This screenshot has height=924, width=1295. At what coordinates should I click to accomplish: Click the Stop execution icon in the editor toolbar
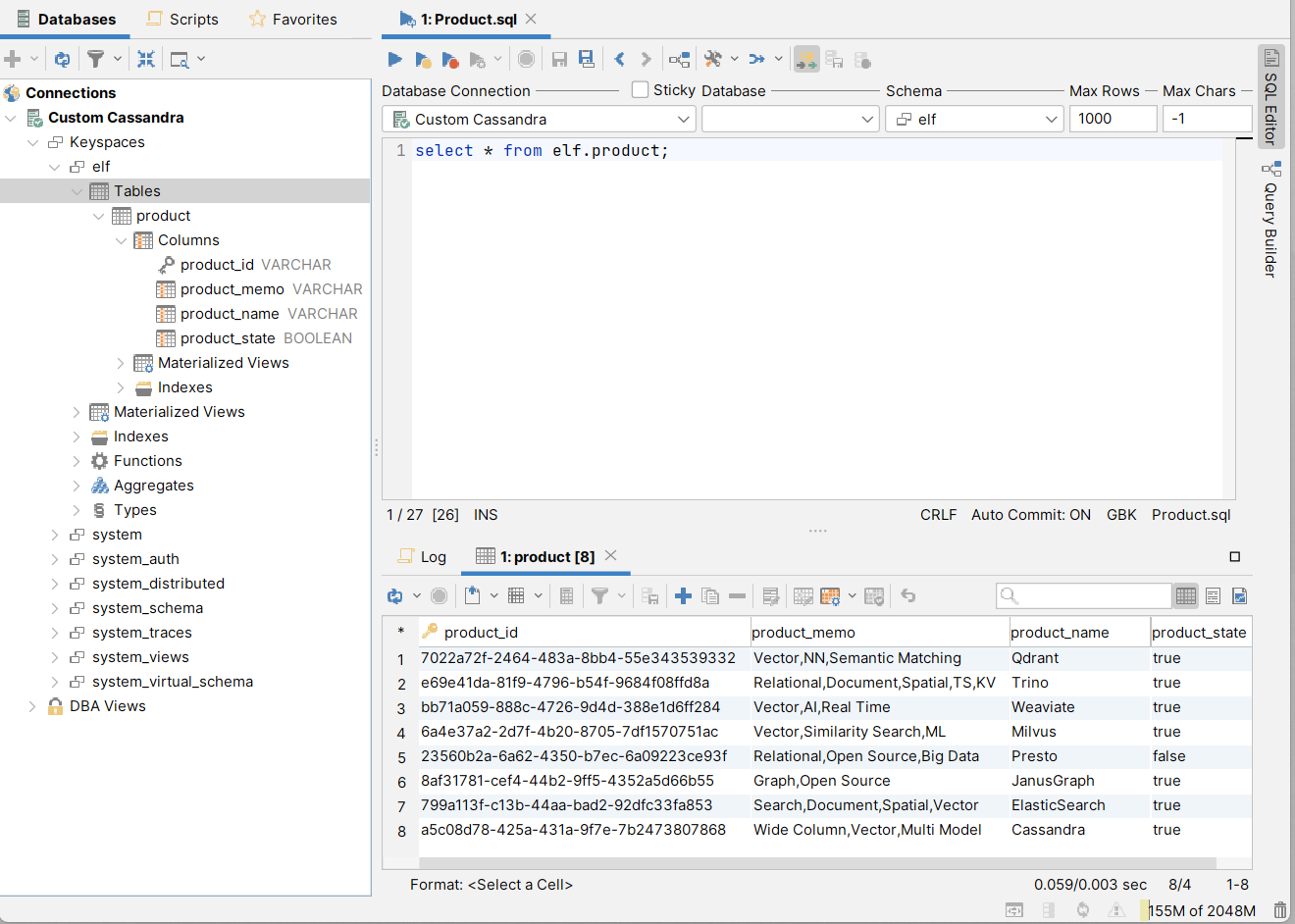pyautogui.click(x=527, y=60)
